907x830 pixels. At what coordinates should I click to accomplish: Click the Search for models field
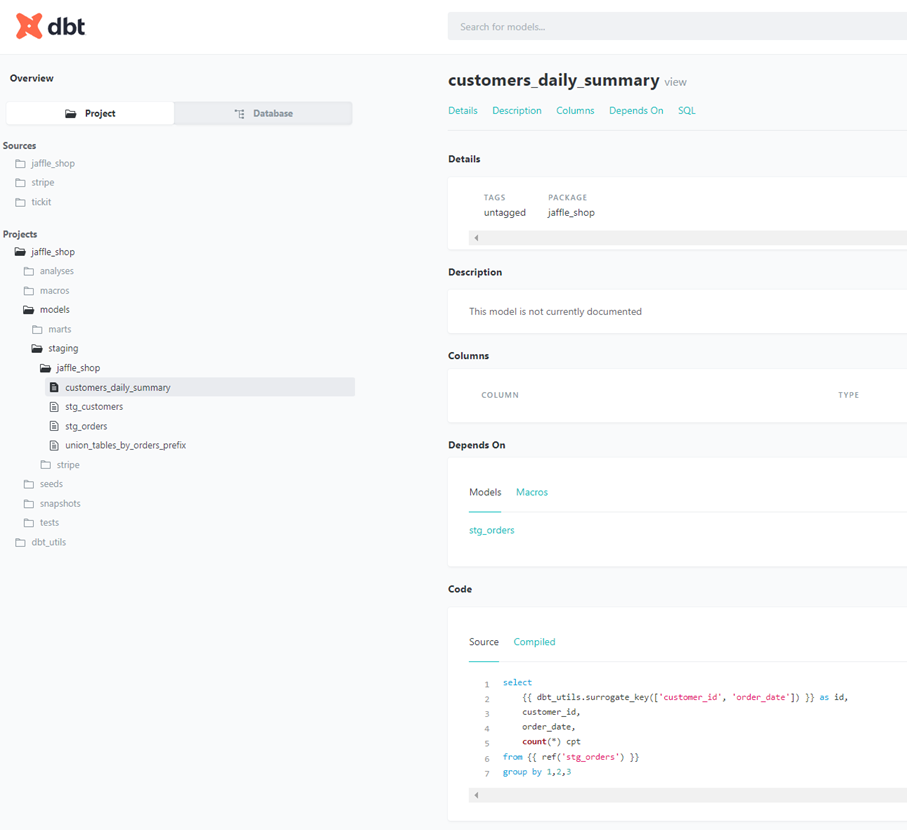coord(677,27)
